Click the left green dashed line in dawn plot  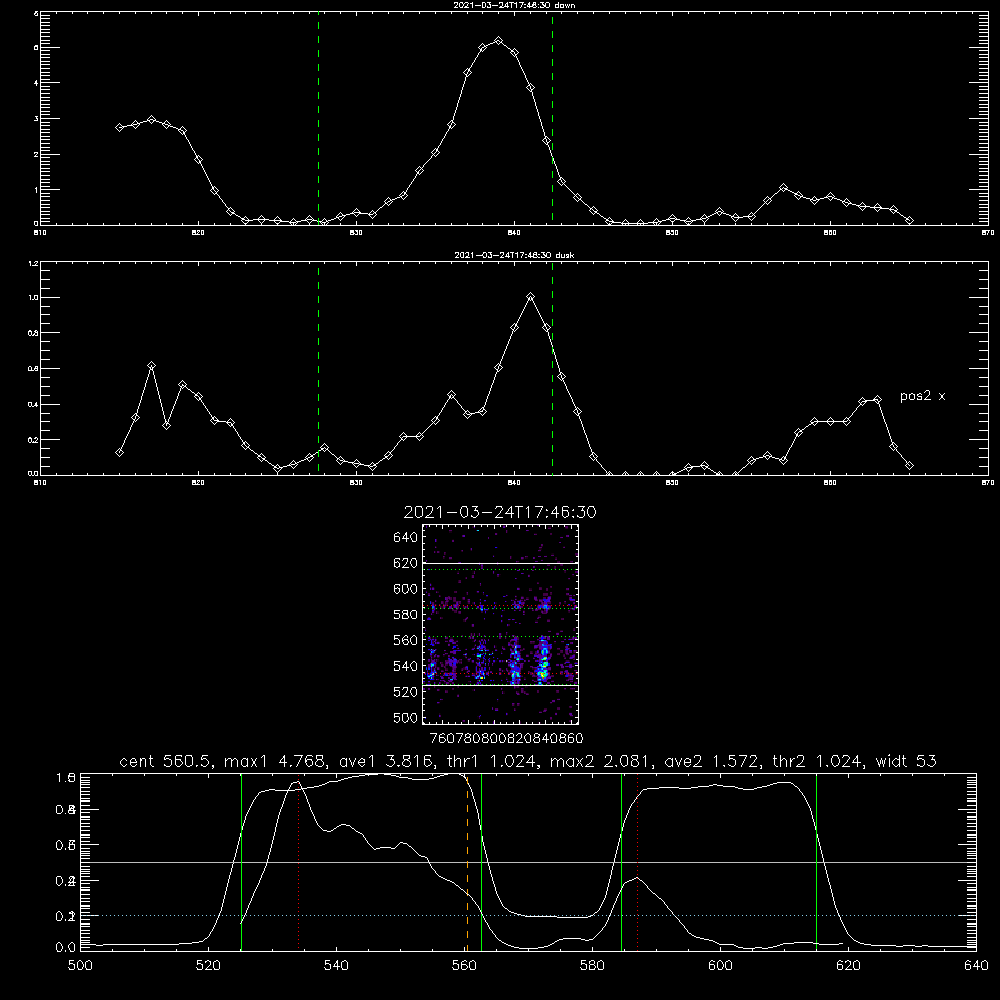click(318, 118)
